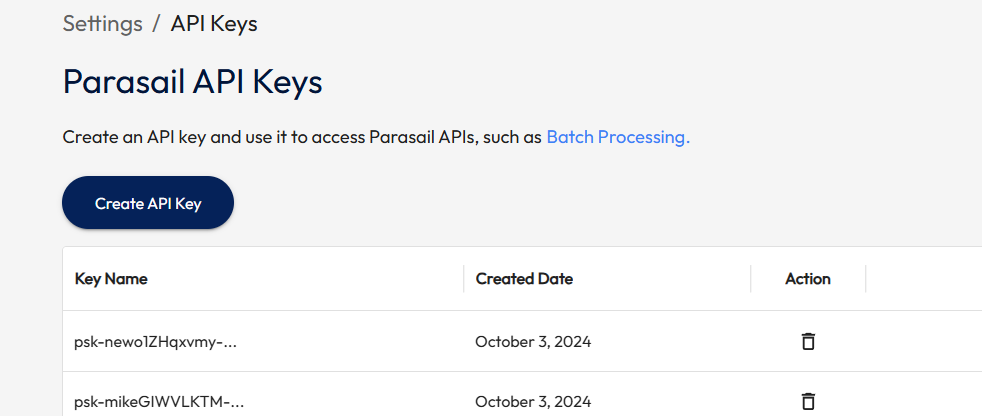Image resolution: width=982 pixels, height=416 pixels.
Task: Click divider right of the Action header
Action: (x=866, y=279)
